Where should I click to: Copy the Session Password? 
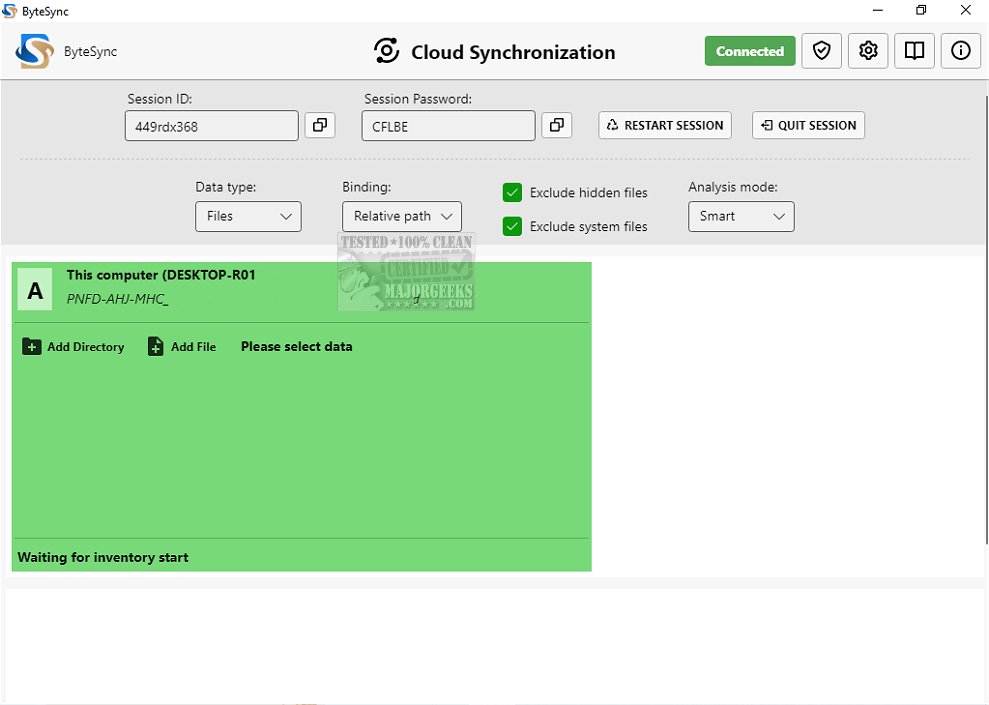coord(556,125)
